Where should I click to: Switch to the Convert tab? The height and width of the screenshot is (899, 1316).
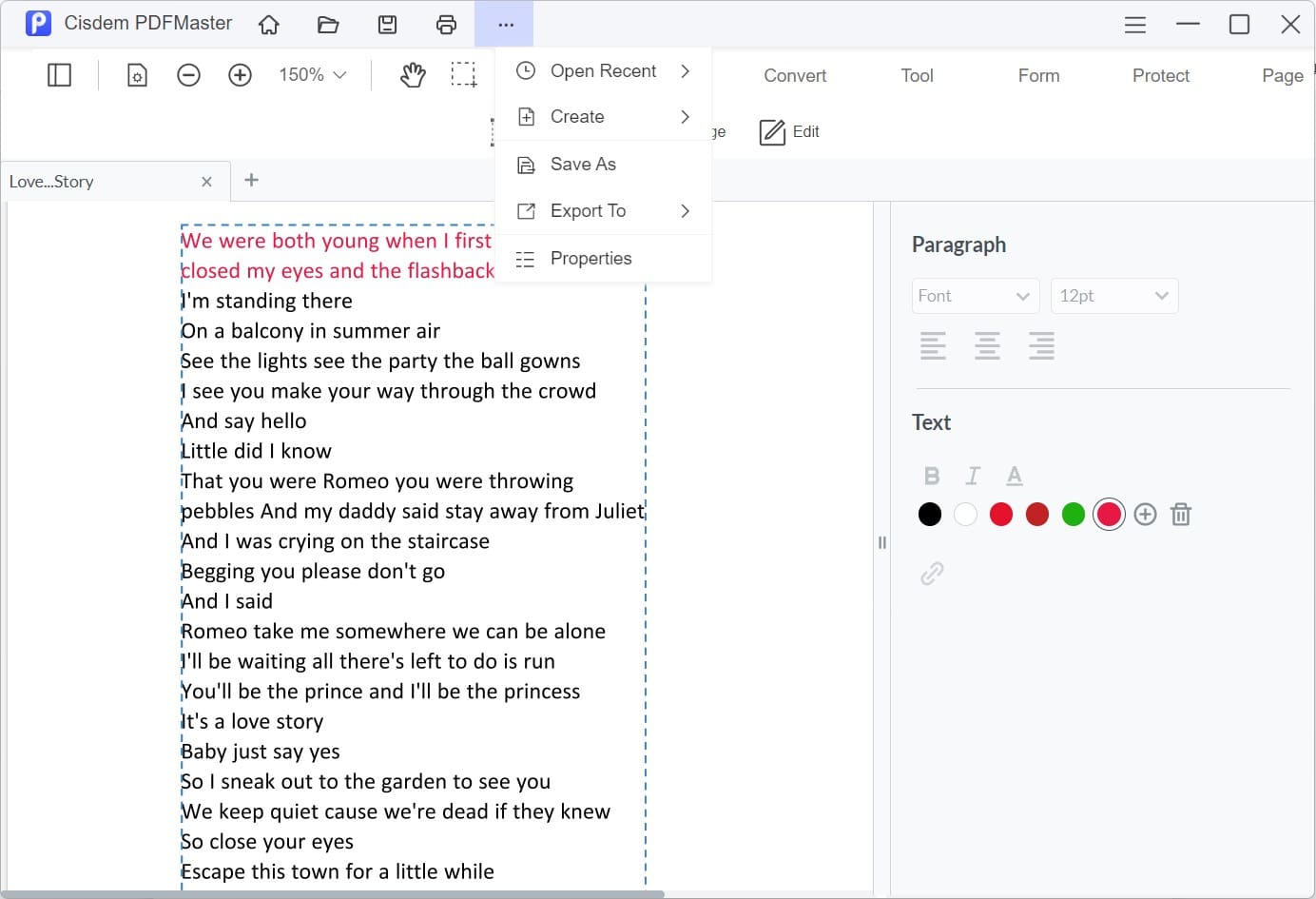pyautogui.click(x=795, y=75)
